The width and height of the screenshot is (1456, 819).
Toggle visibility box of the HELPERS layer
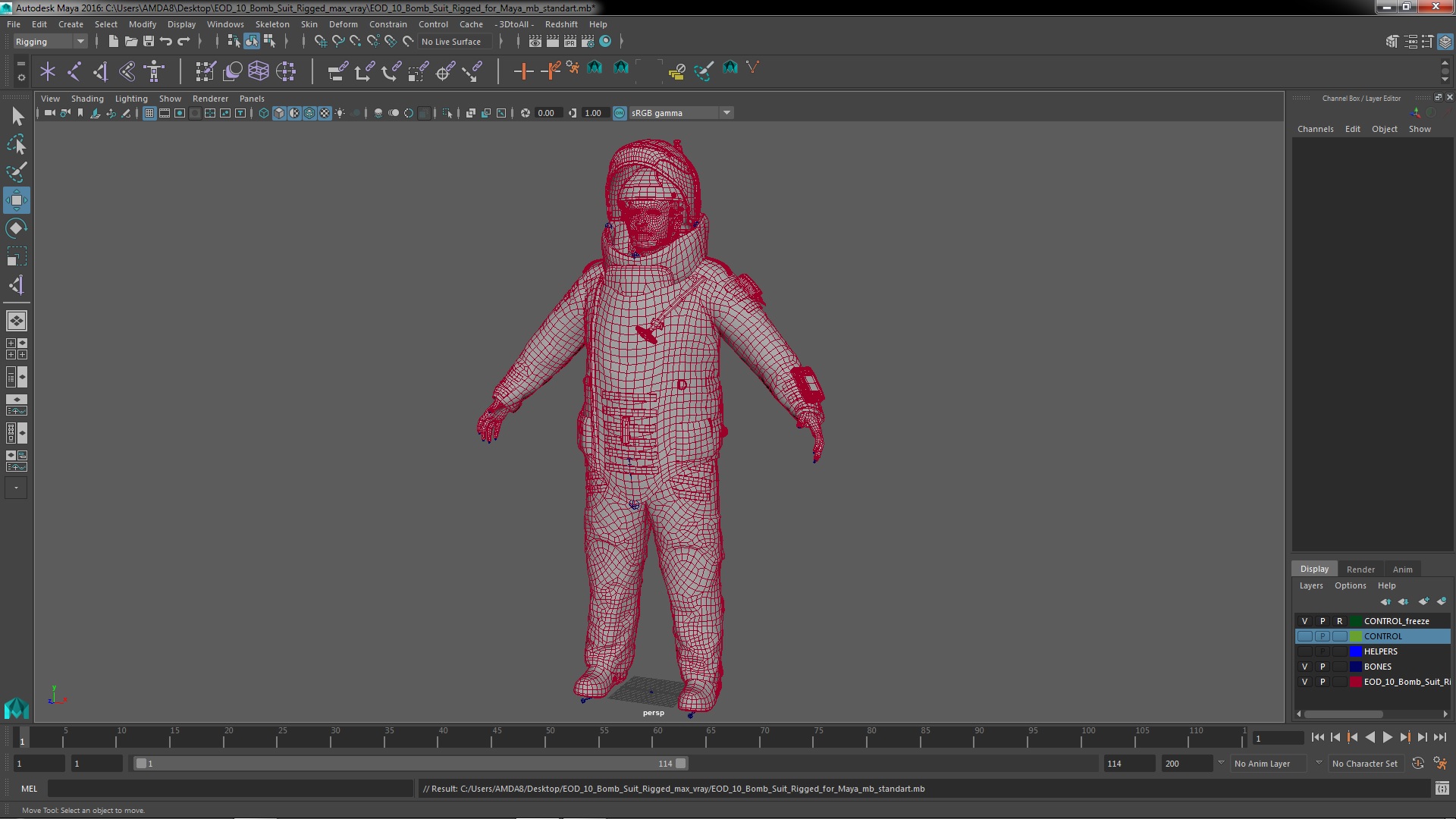[1305, 651]
